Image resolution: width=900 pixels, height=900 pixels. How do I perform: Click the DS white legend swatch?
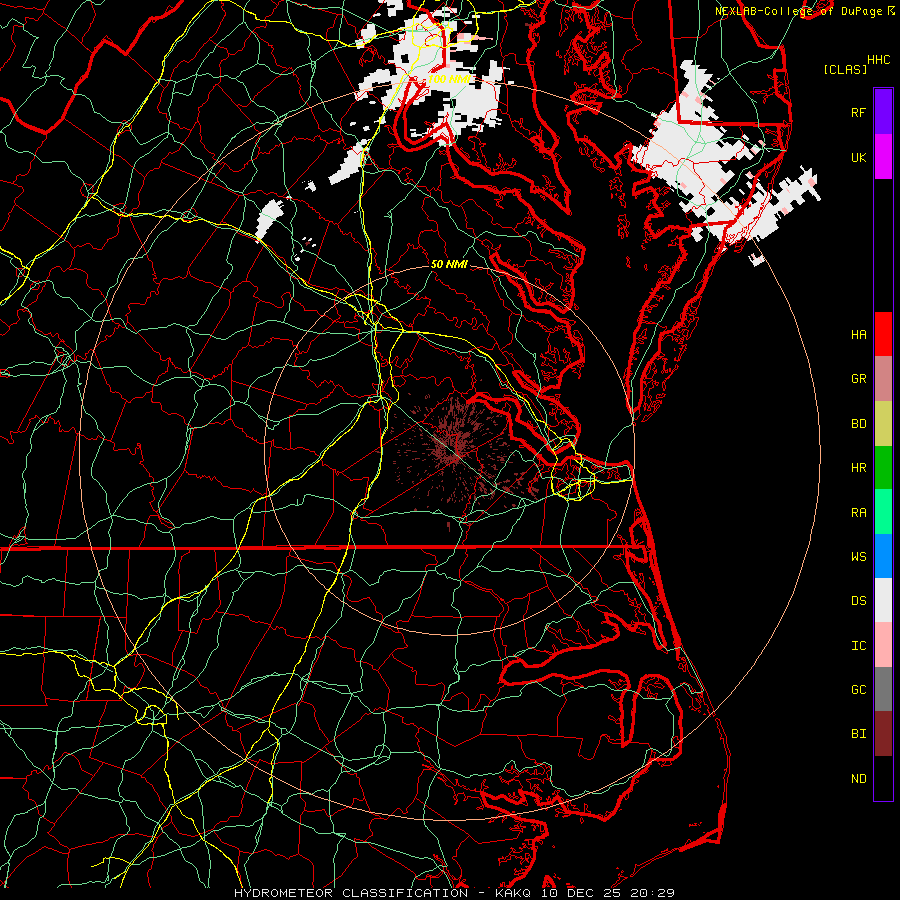(x=883, y=600)
